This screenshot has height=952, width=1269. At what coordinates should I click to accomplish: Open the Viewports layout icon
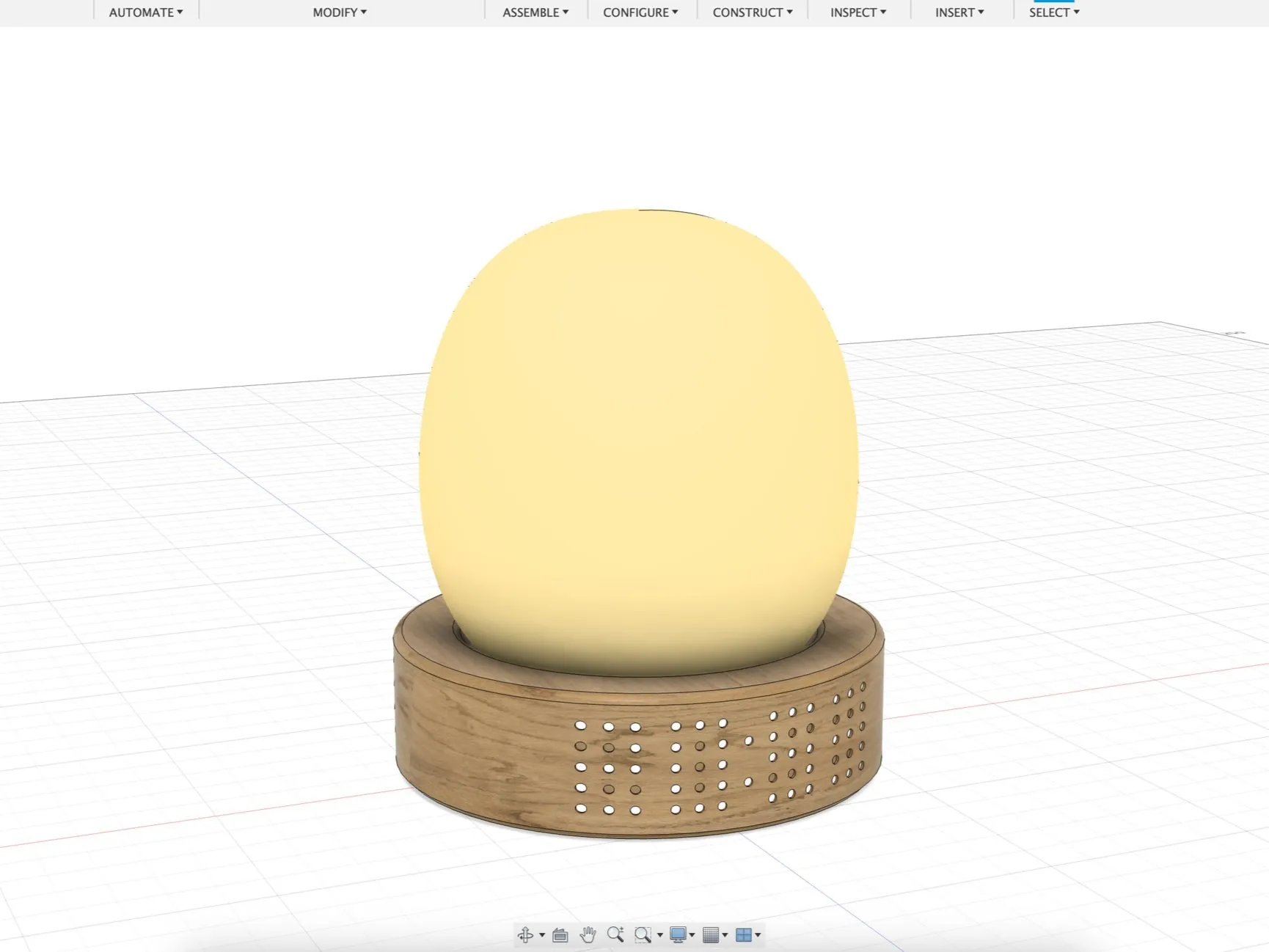pos(743,934)
